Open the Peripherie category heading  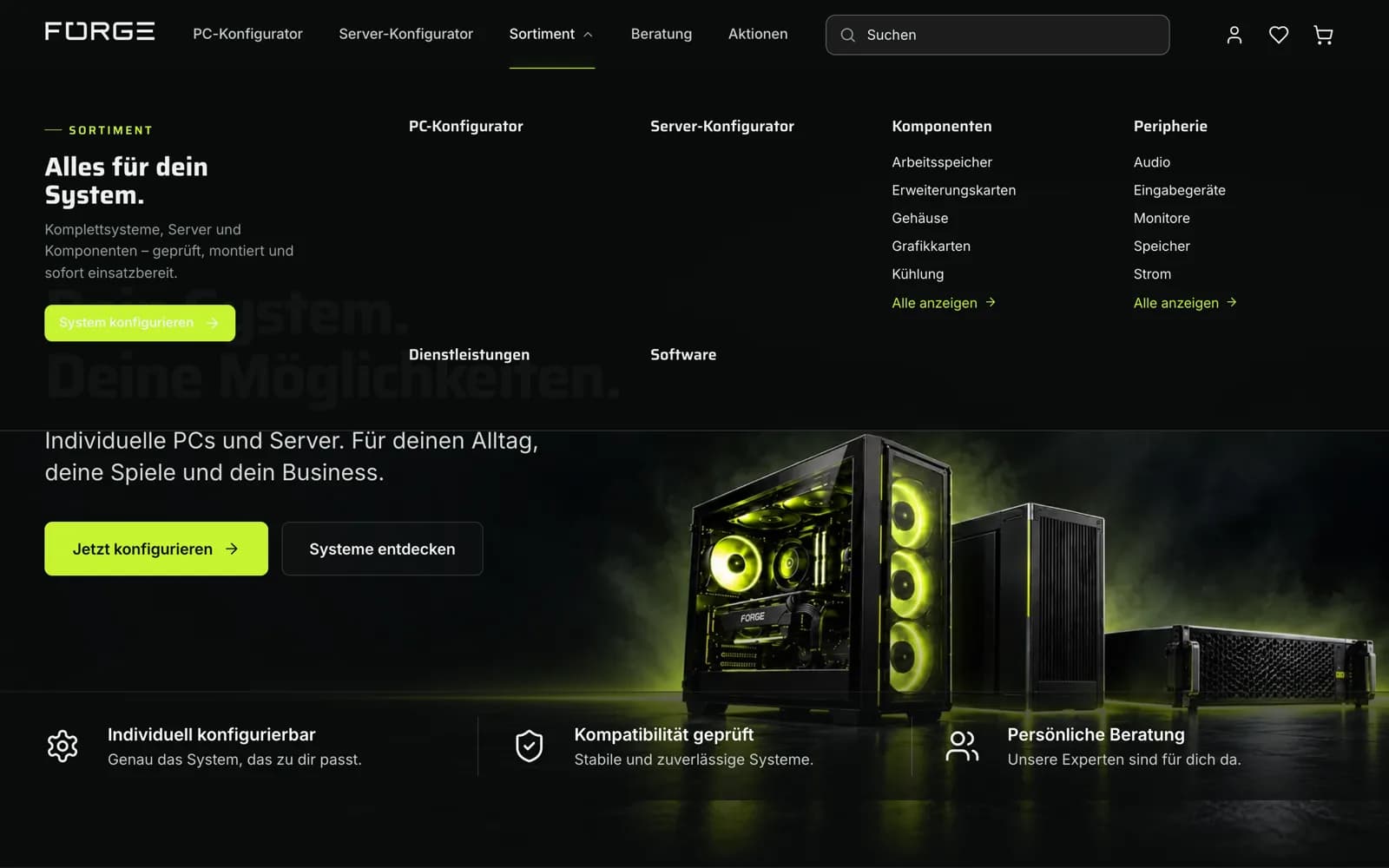click(x=1169, y=127)
